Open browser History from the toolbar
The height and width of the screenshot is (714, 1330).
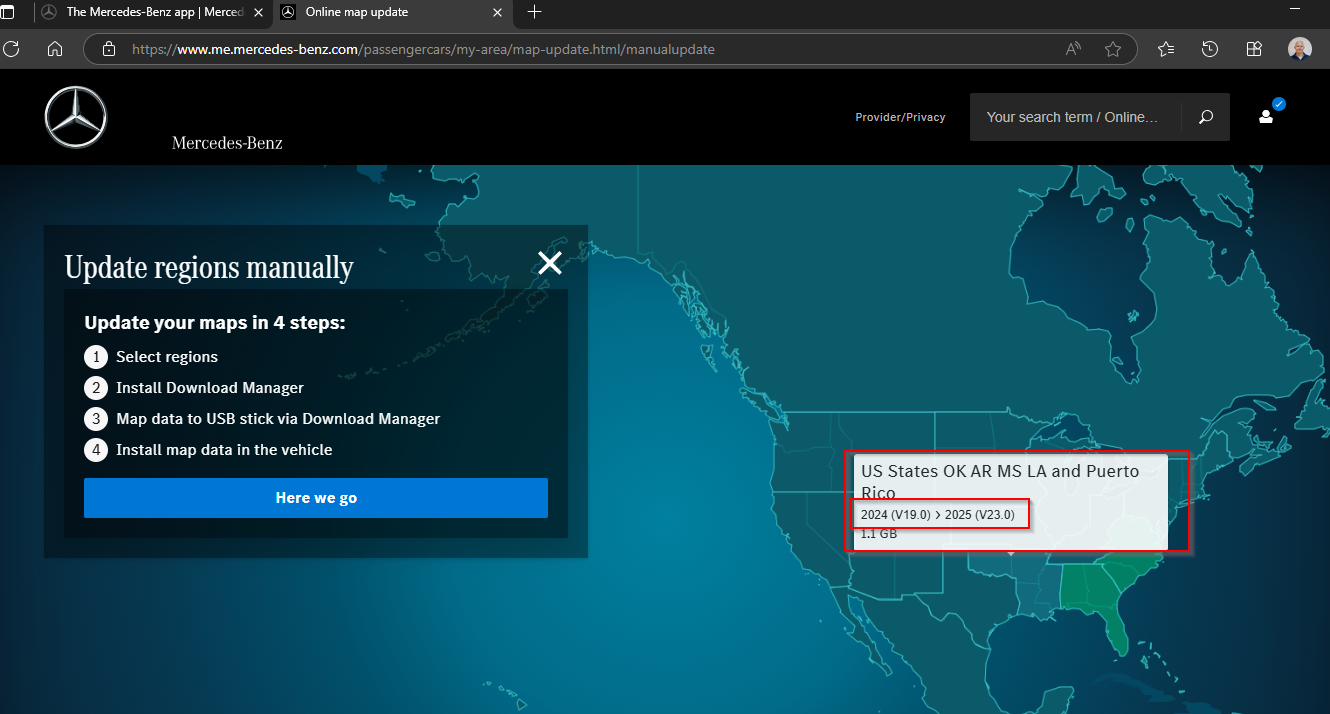1210,49
